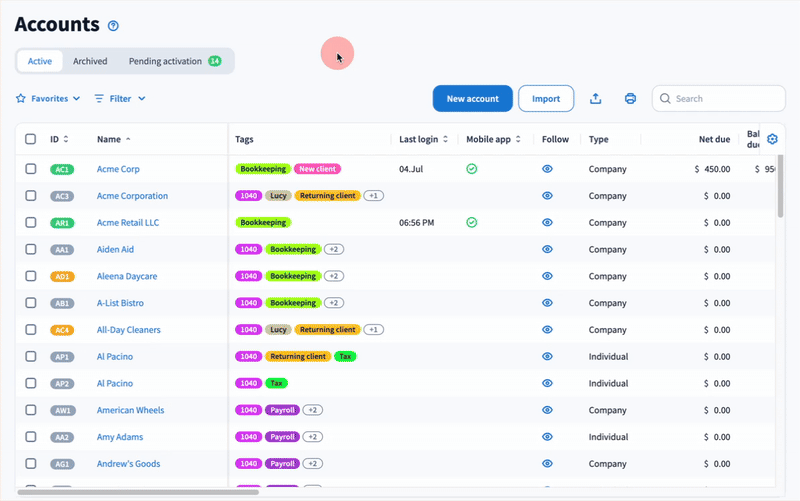Click the print icon
Image resolution: width=800 pixels, height=501 pixels.
tap(630, 99)
